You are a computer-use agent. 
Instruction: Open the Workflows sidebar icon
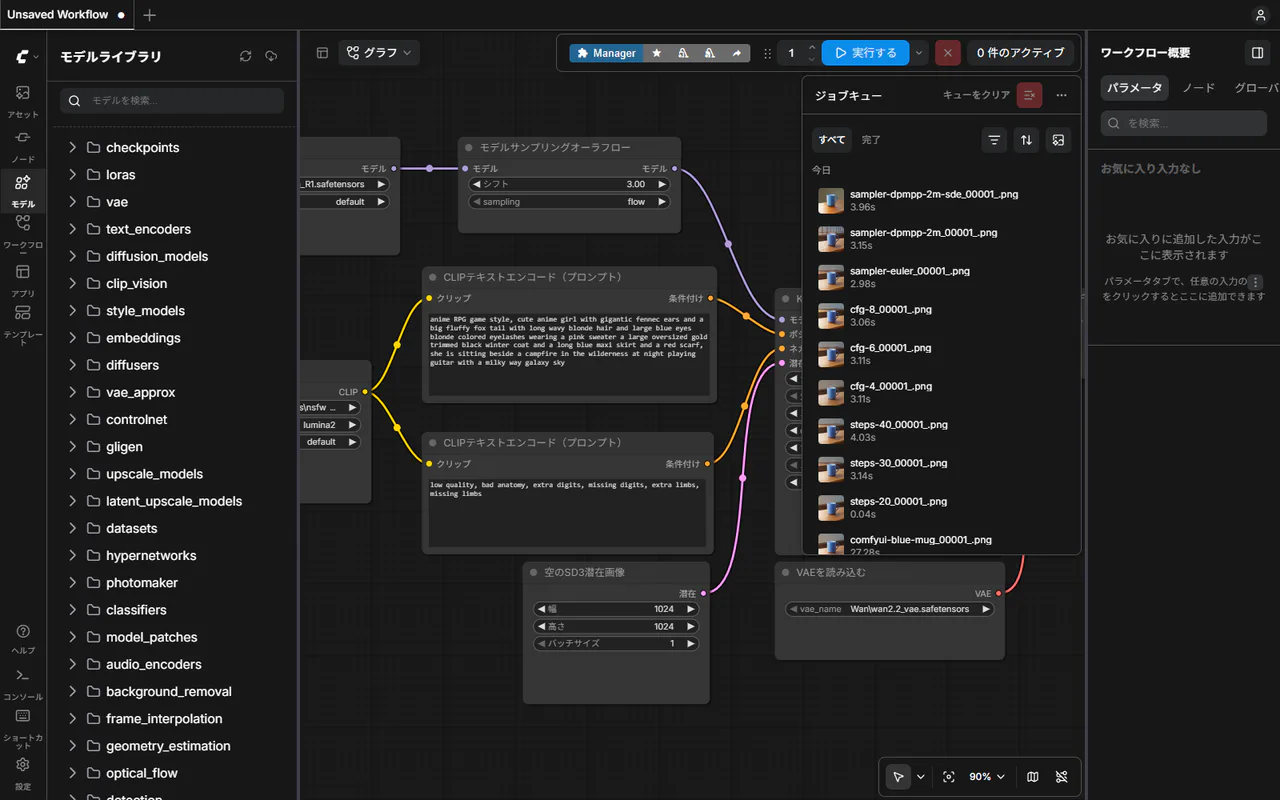tap(23, 233)
